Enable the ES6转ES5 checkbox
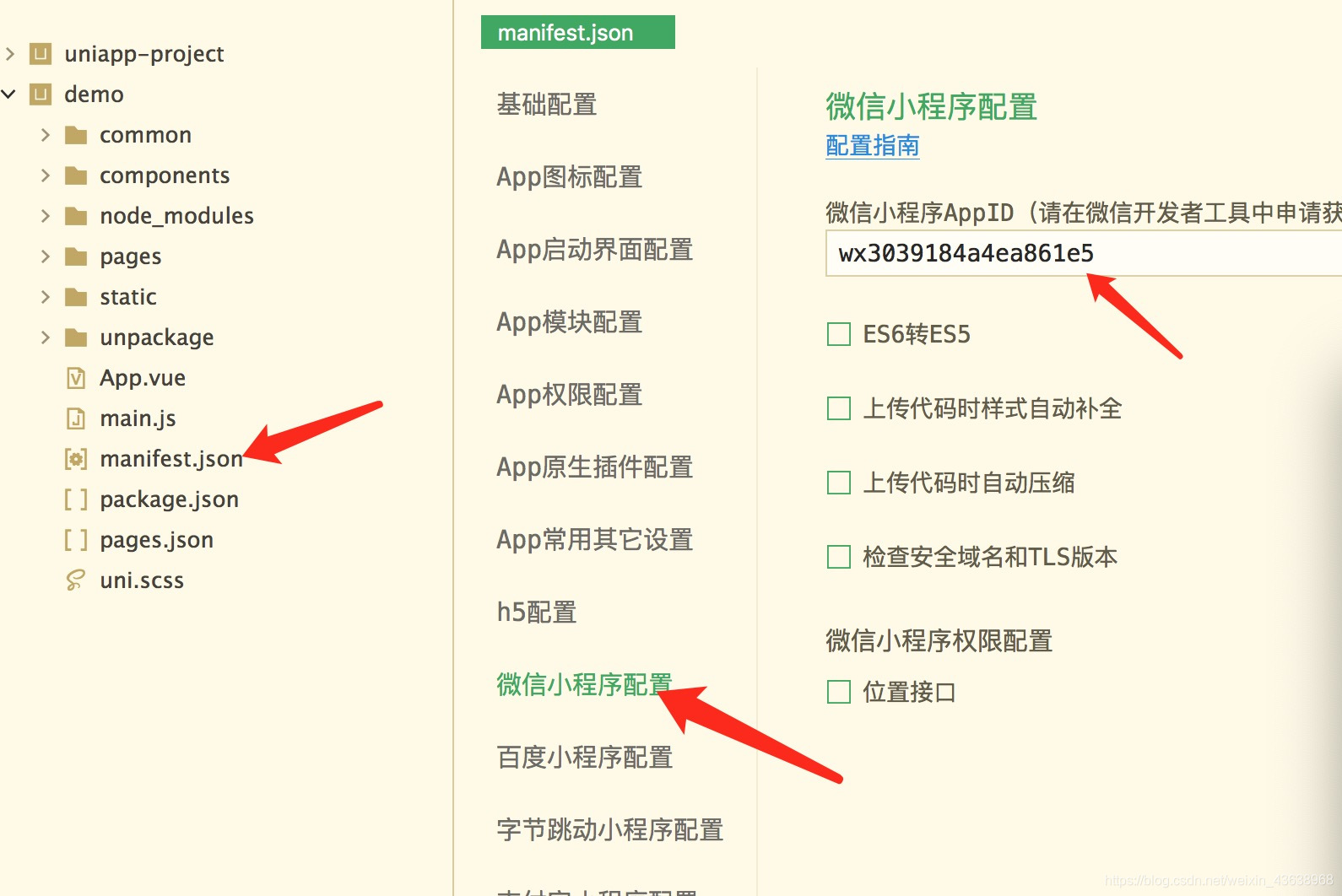The width and height of the screenshot is (1342, 896). point(839,334)
